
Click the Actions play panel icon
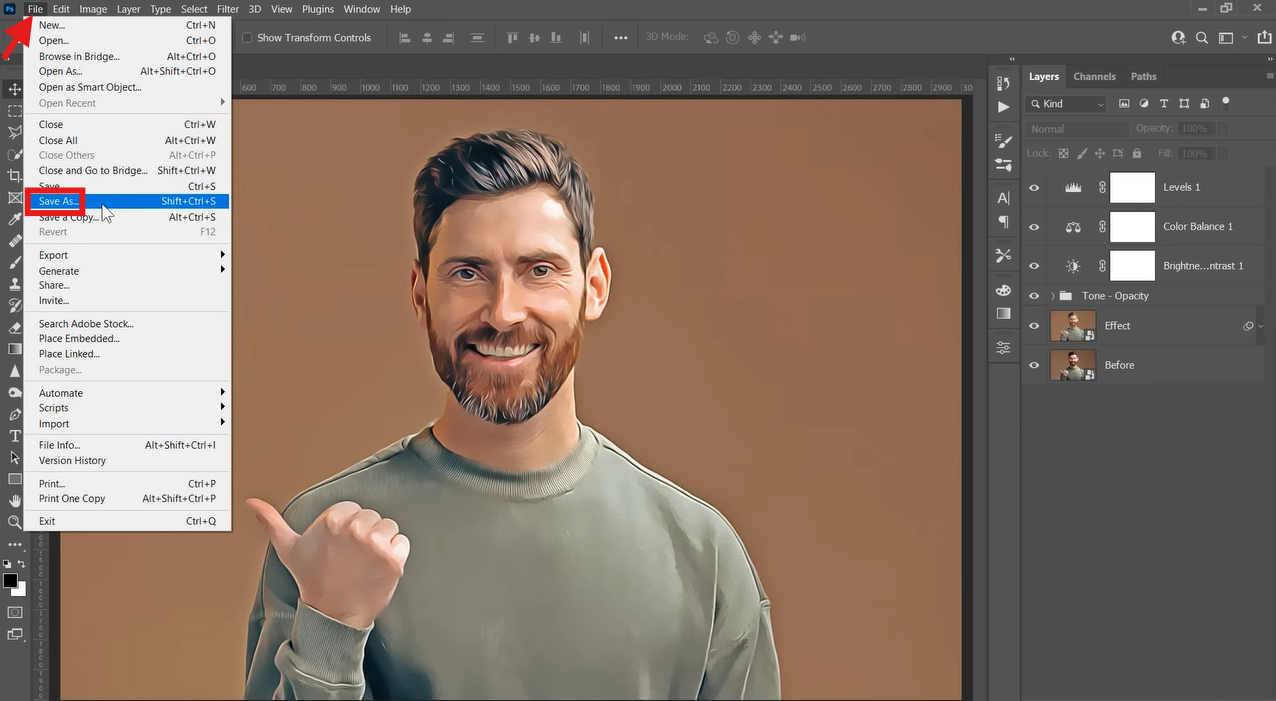tap(1003, 107)
